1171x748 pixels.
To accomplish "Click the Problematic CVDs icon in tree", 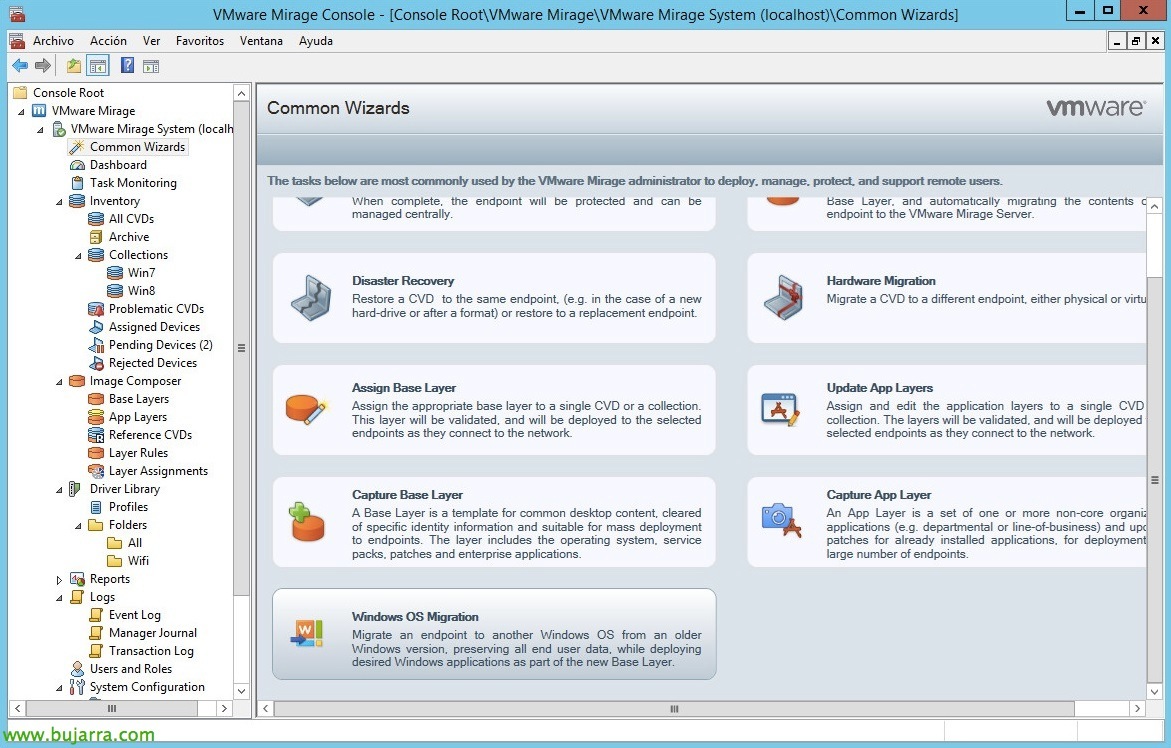I will (x=96, y=309).
